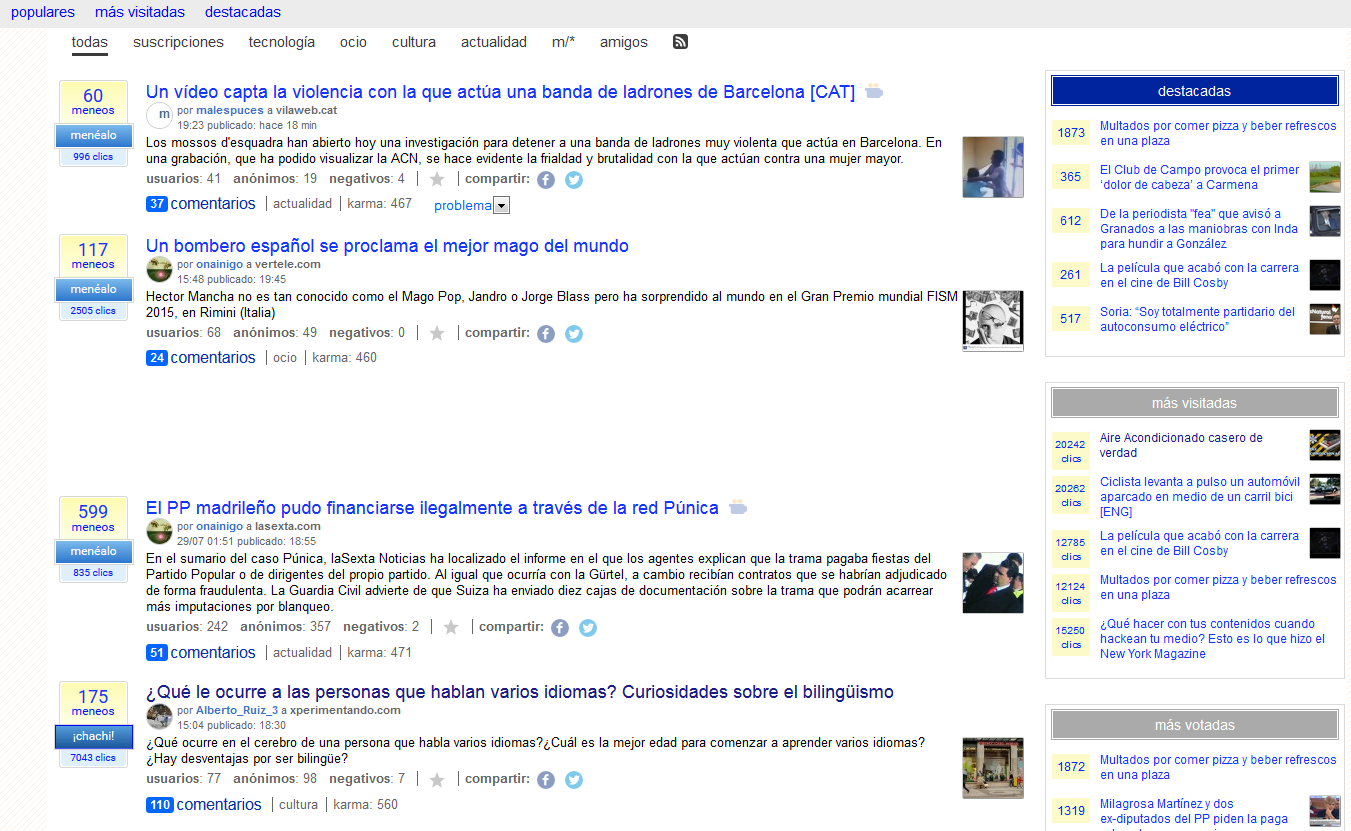Open sidebar link 'Soria: Soy totalmente partidario...'

(x=1197, y=319)
